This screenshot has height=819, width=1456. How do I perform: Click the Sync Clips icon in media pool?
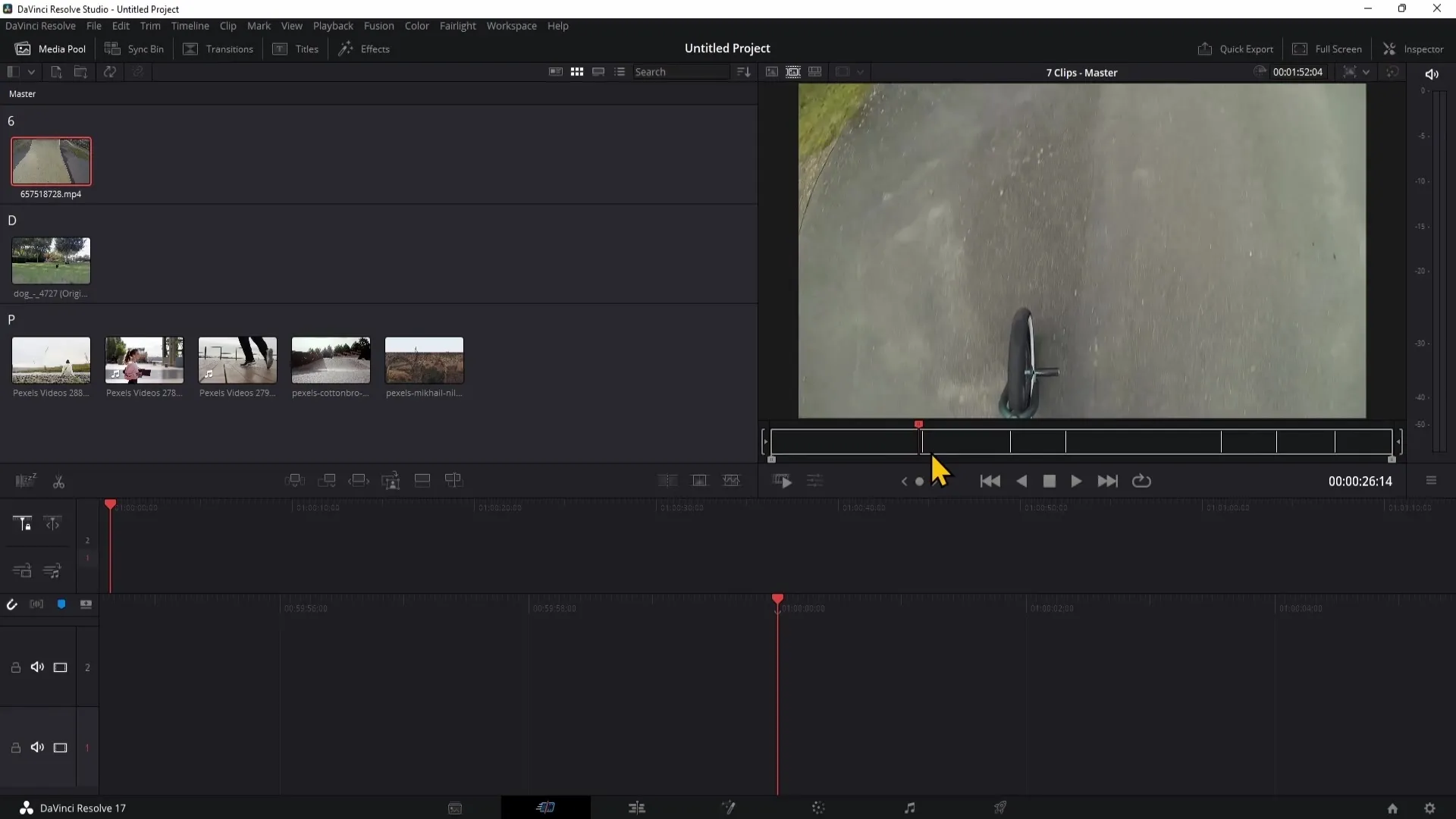110,72
